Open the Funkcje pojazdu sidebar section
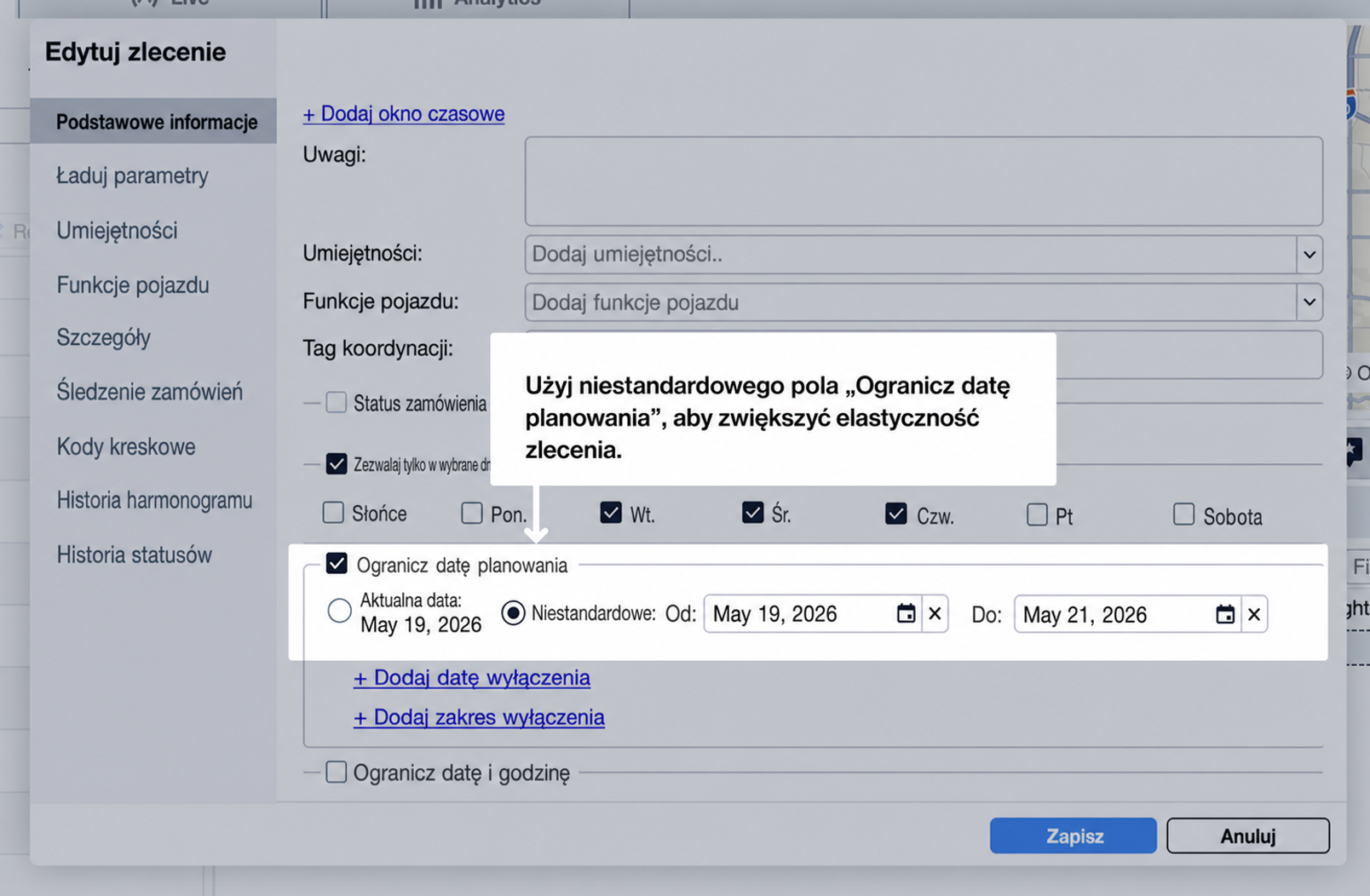Screen dimensions: 1370x896 (133, 284)
